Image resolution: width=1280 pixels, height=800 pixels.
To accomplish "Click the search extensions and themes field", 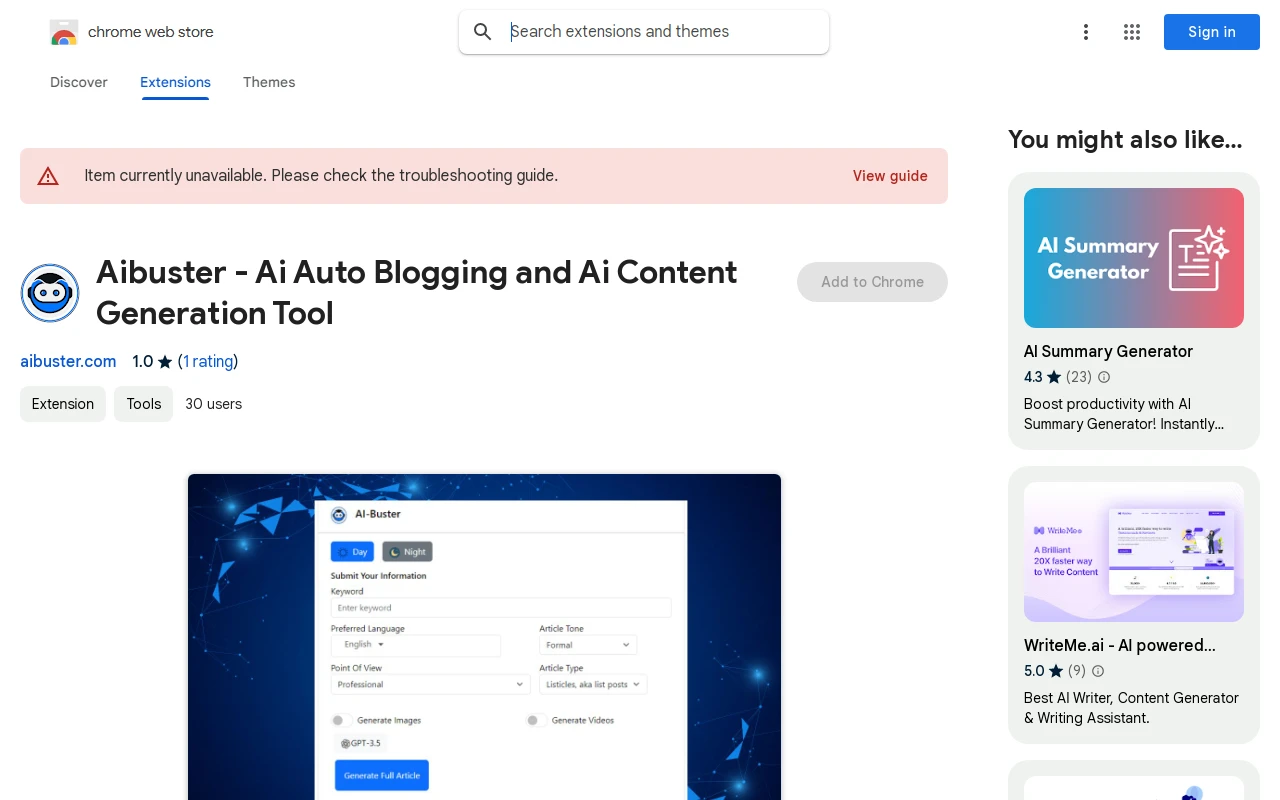I will coord(660,32).
